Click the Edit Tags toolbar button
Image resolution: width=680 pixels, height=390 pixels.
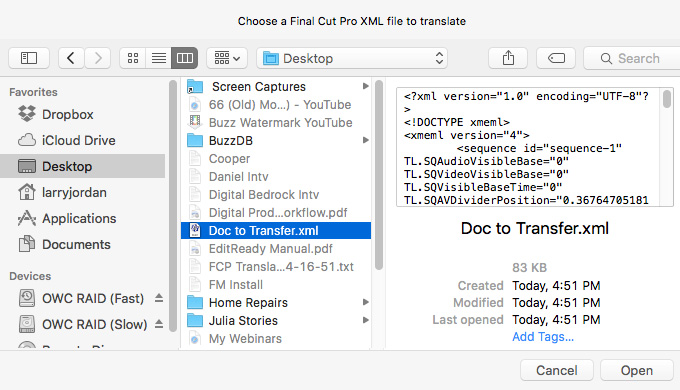click(556, 58)
